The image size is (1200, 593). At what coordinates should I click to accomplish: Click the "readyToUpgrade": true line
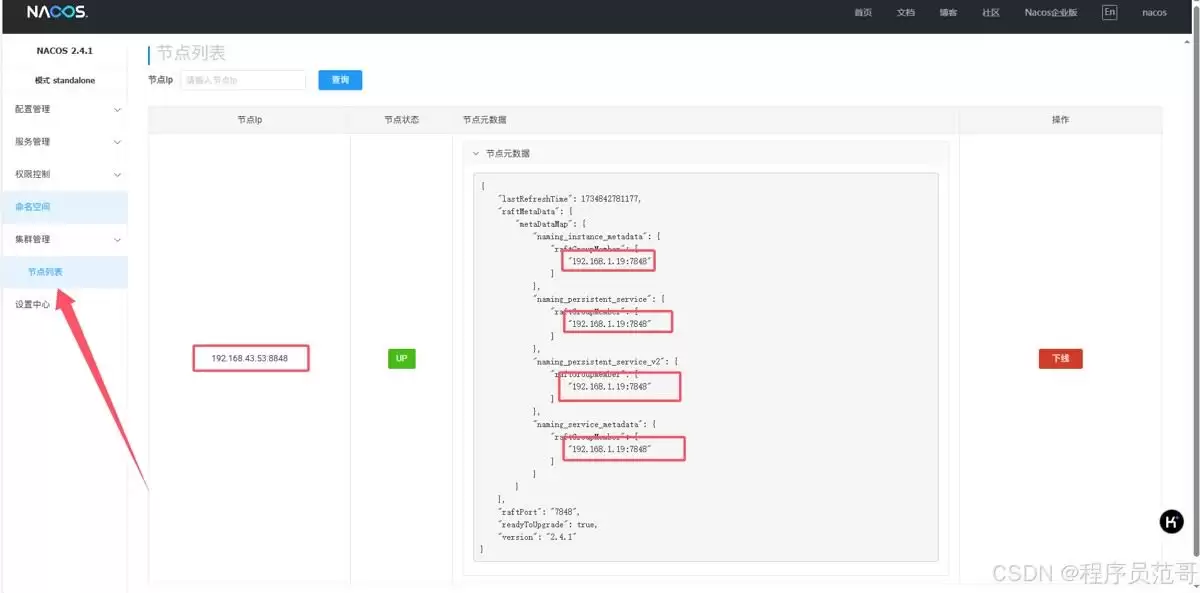pyautogui.click(x=547, y=524)
